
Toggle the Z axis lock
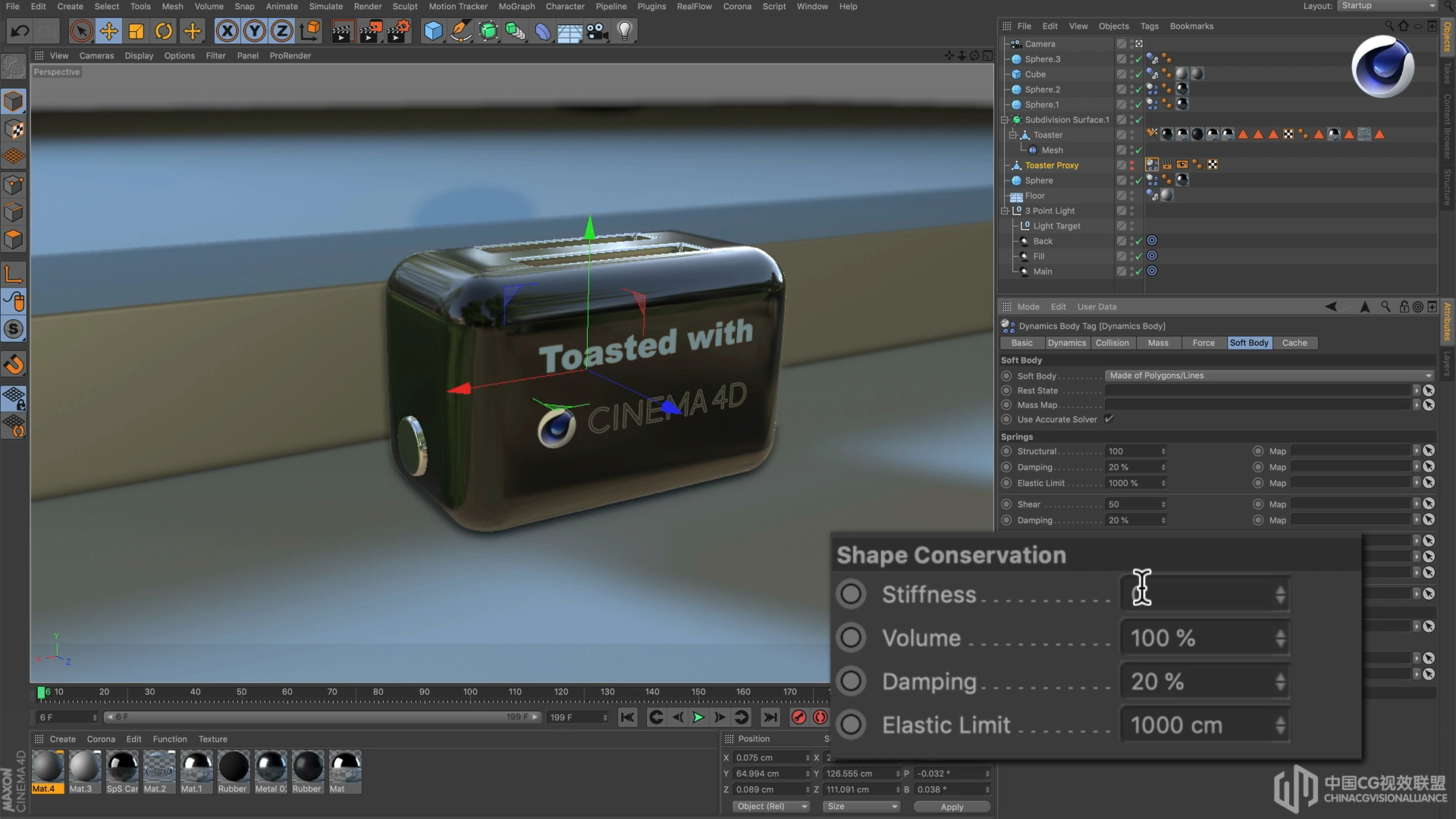(282, 31)
